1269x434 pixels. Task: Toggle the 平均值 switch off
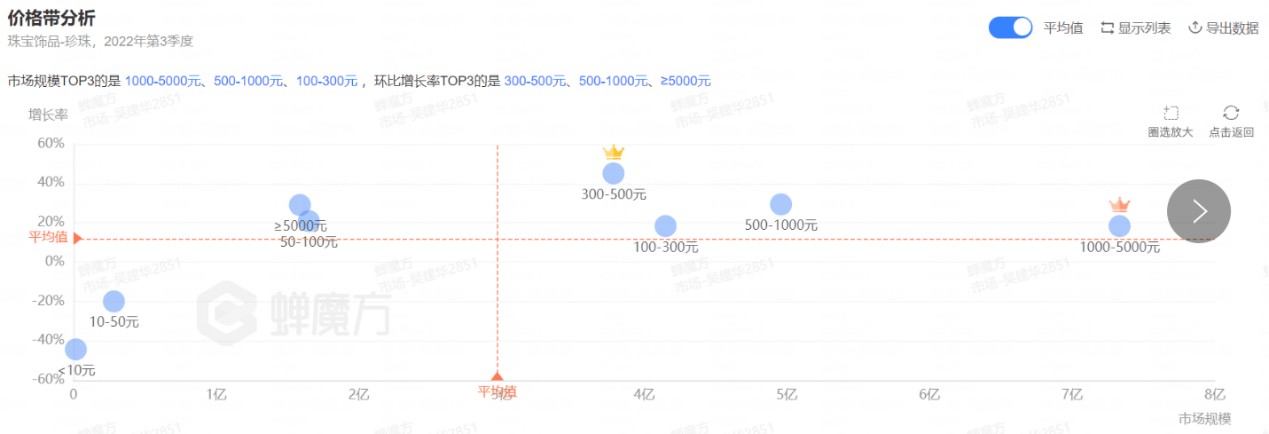1010,28
